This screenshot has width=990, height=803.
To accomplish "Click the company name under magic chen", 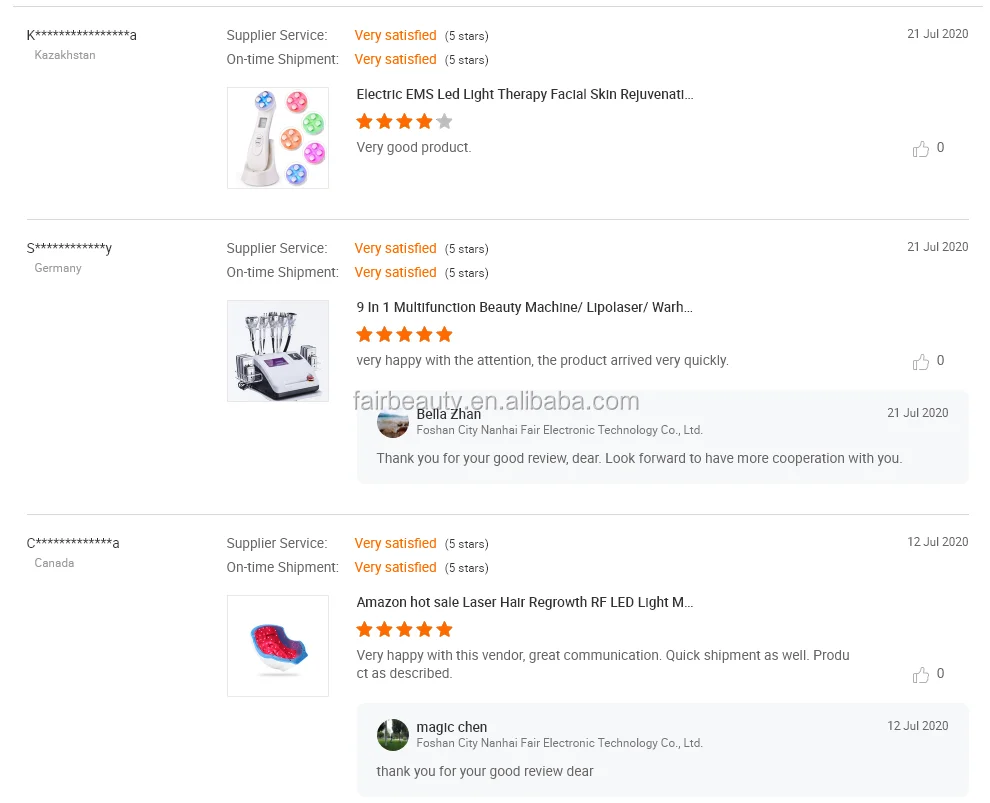I will [x=559, y=744].
